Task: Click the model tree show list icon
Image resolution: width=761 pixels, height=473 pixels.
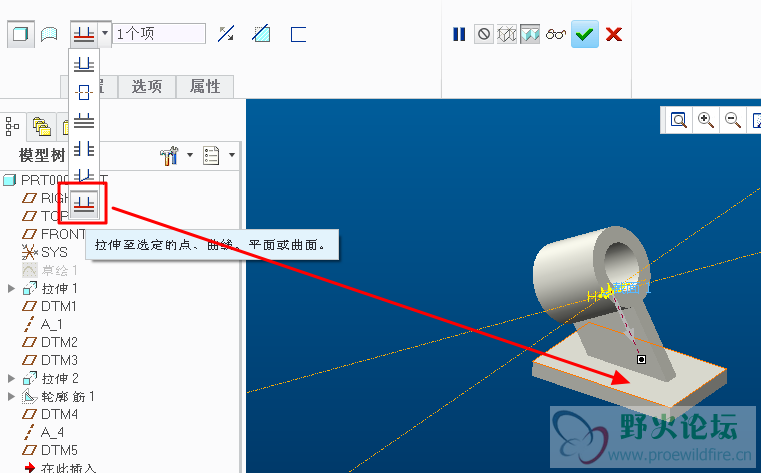Action: click(x=211, y=155)
